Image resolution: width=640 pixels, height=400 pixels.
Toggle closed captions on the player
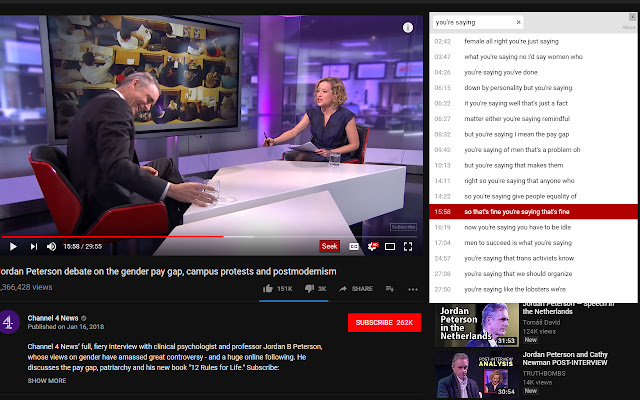coord(354,246)
